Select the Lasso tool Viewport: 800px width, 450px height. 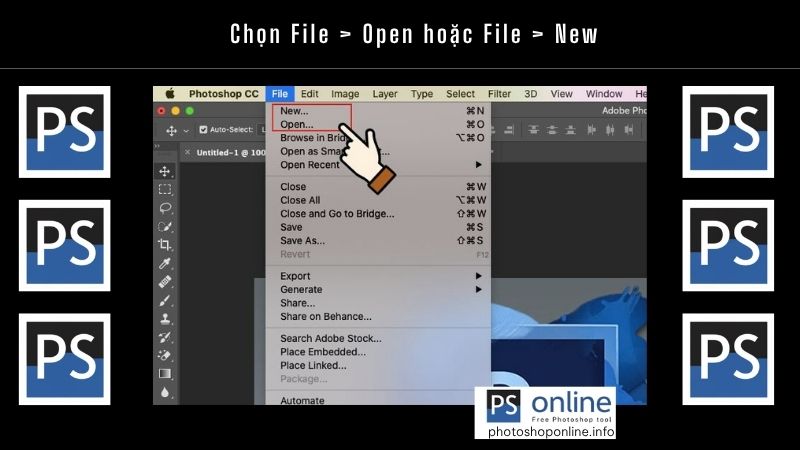[165, 208]
